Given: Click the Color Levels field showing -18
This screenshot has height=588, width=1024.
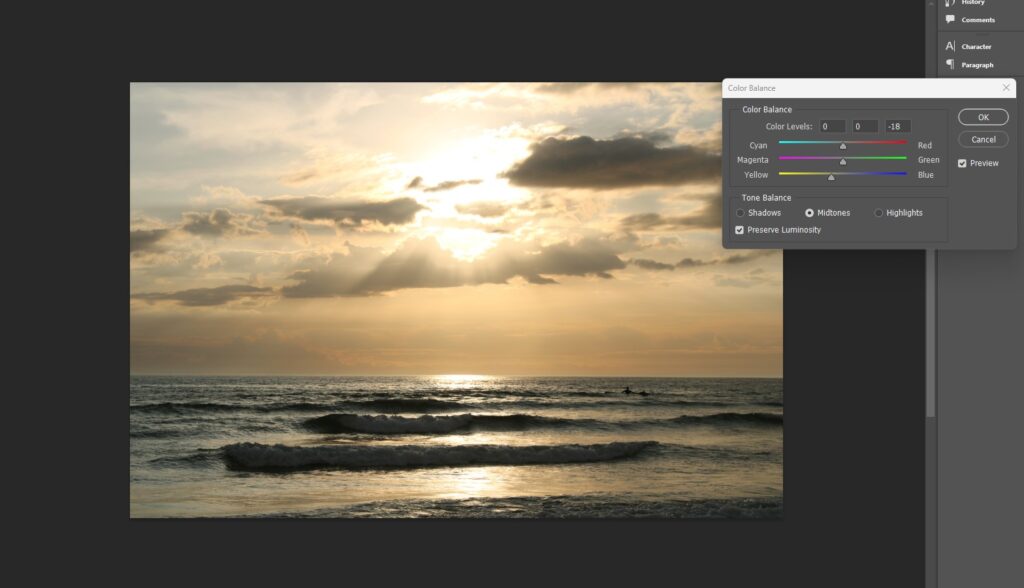Looking at the screenshot, I should pos(898,126).
